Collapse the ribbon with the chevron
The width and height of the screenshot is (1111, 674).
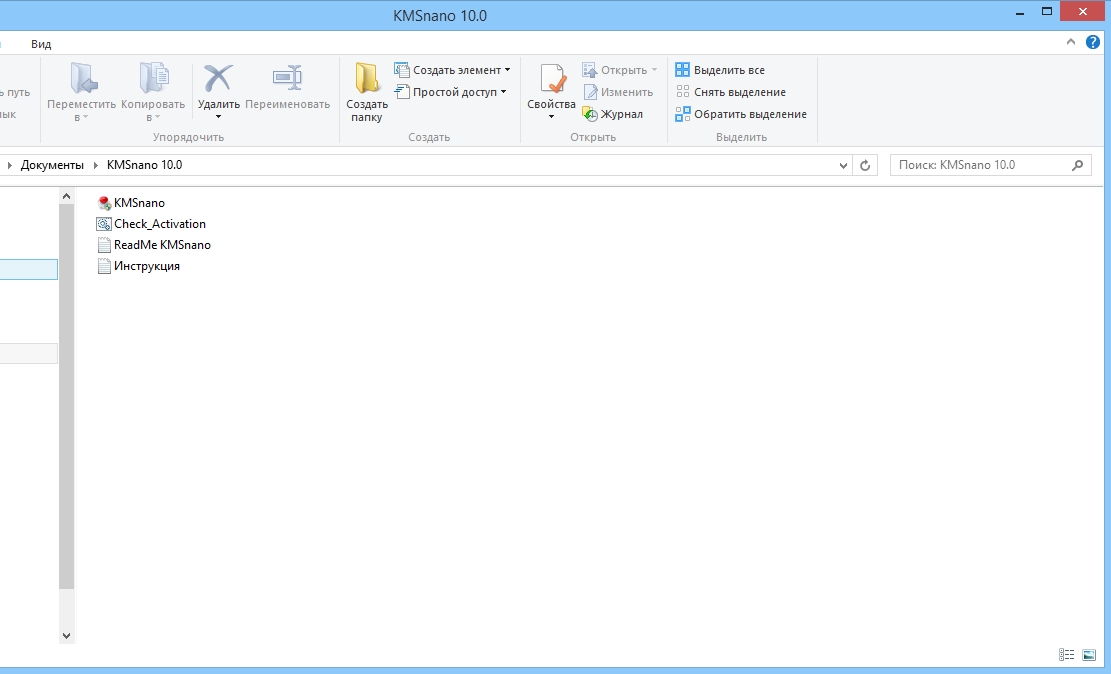point(1071,43)
